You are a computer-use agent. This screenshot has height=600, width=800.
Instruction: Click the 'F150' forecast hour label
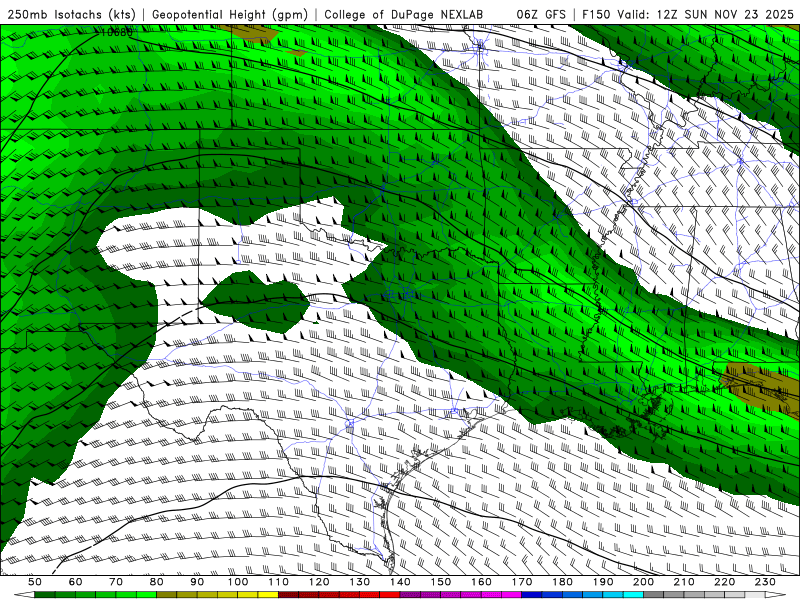pos(596,14)
